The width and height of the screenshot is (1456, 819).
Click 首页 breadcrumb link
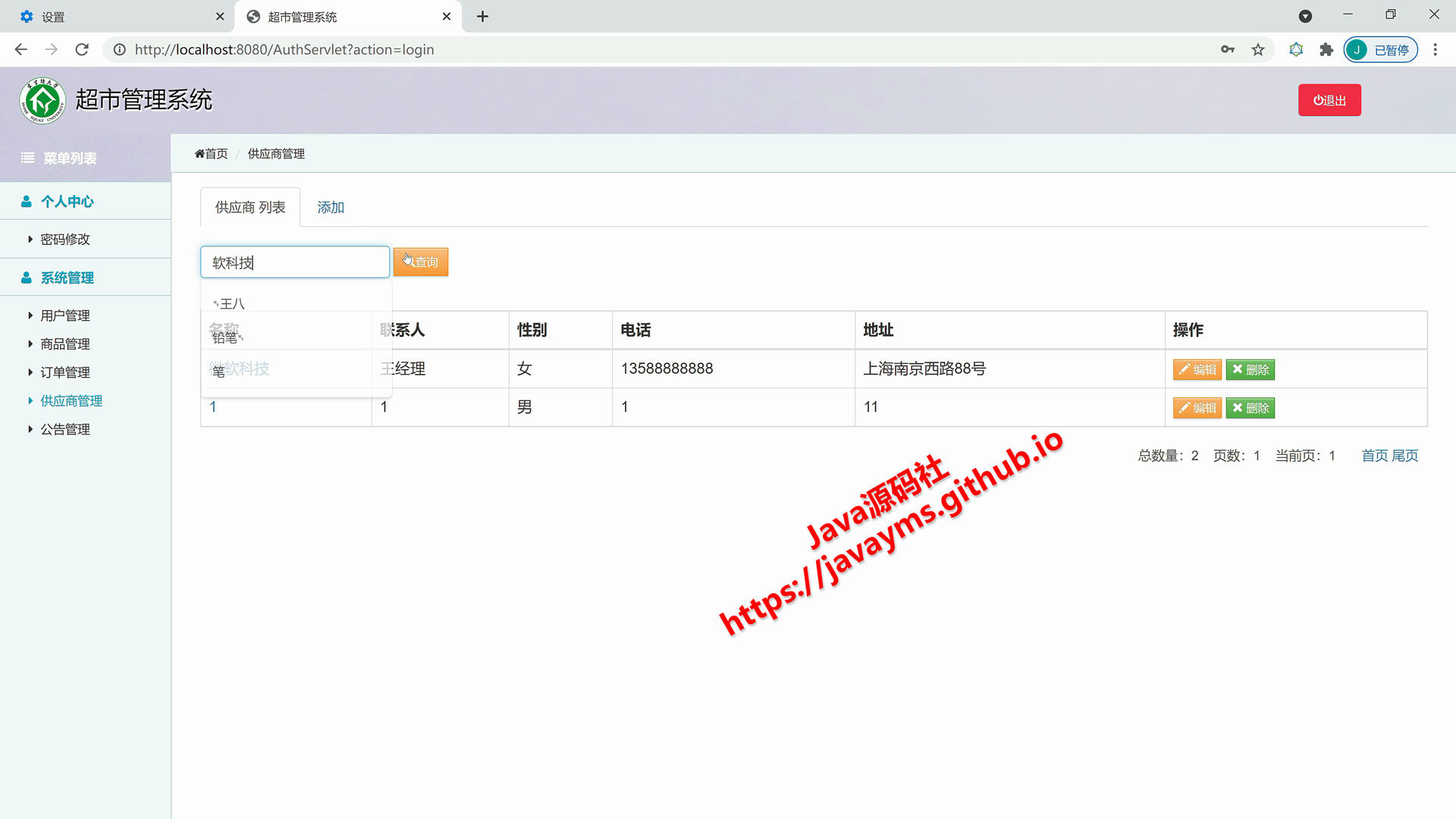(x=211, y=153)
